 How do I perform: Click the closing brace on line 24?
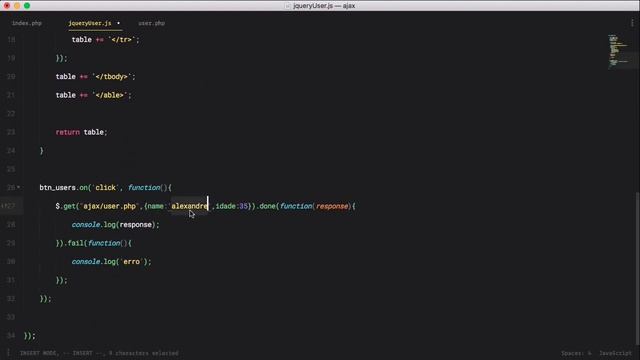click(42, 151)
